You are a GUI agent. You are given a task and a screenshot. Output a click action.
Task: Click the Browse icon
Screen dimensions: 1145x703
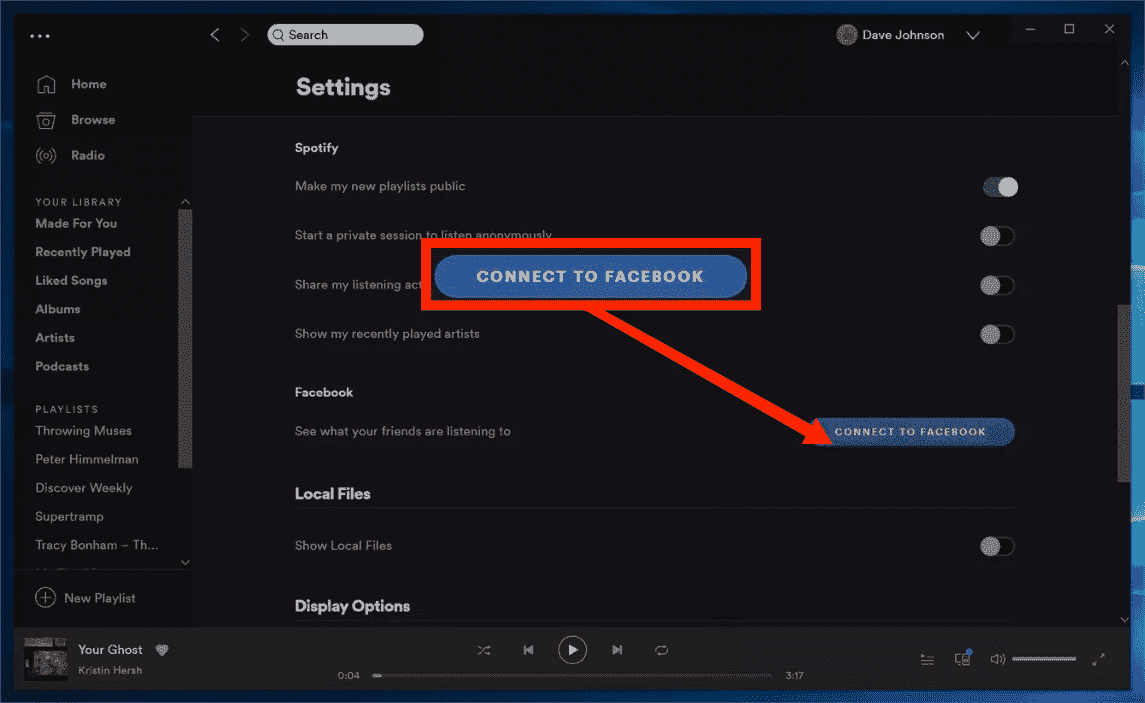[x=46, y=120]
